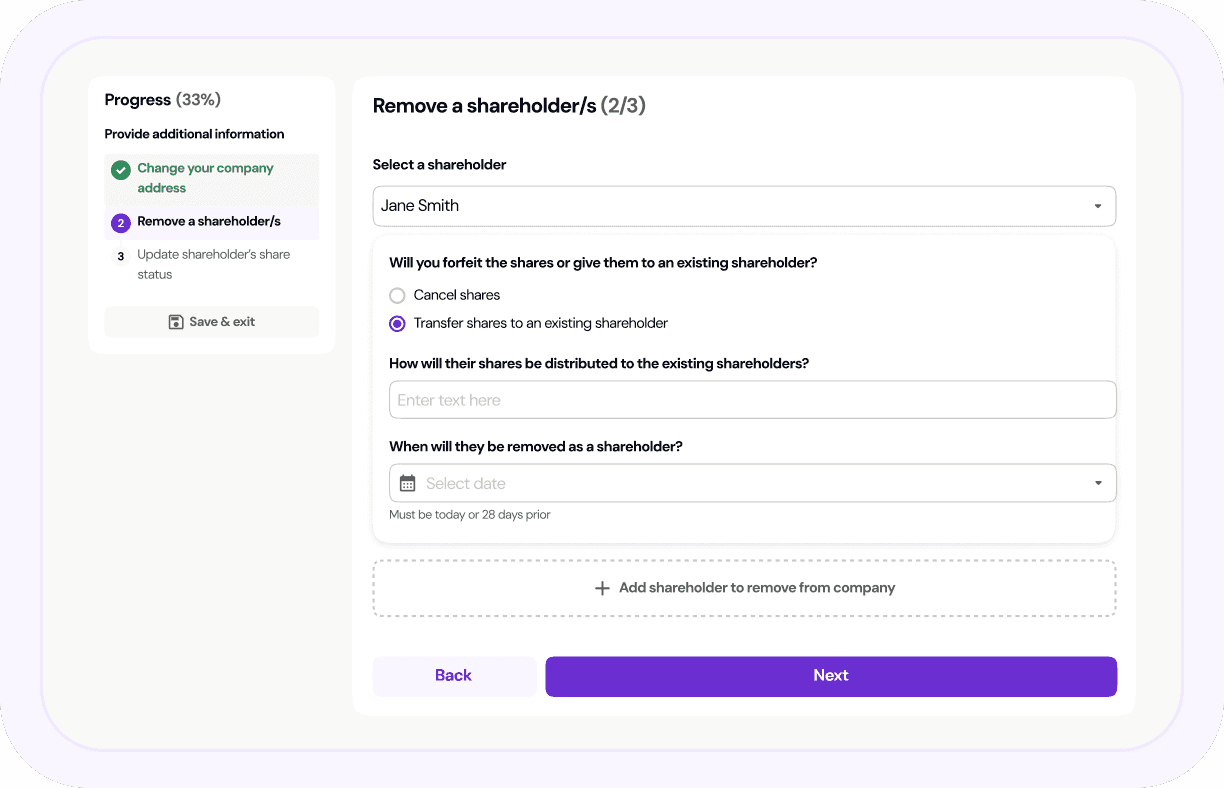1224x788 pixels.
Task: Click 'Add shareholder to remove from company' text
Action: (x=756, y=588)
